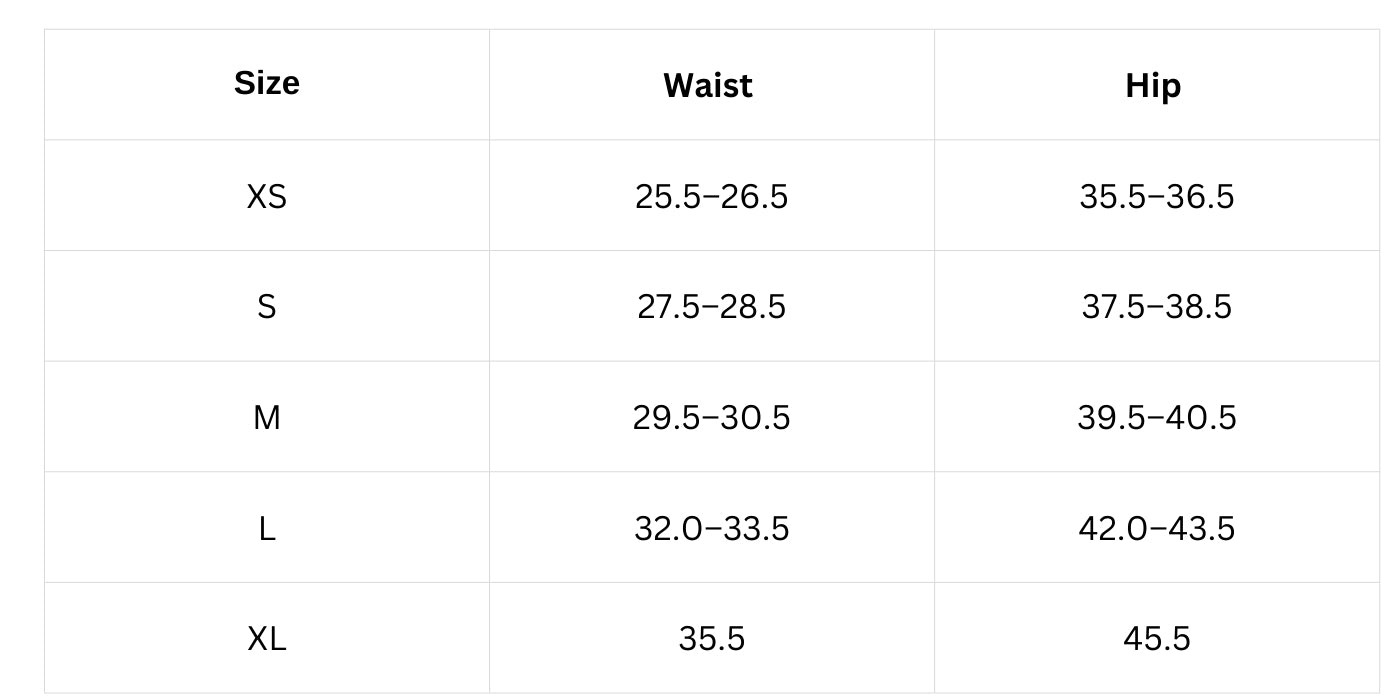Click hip value 42.0–43.5
The width and height of the screenshot is (1400, 700).
coord(1156,528)
